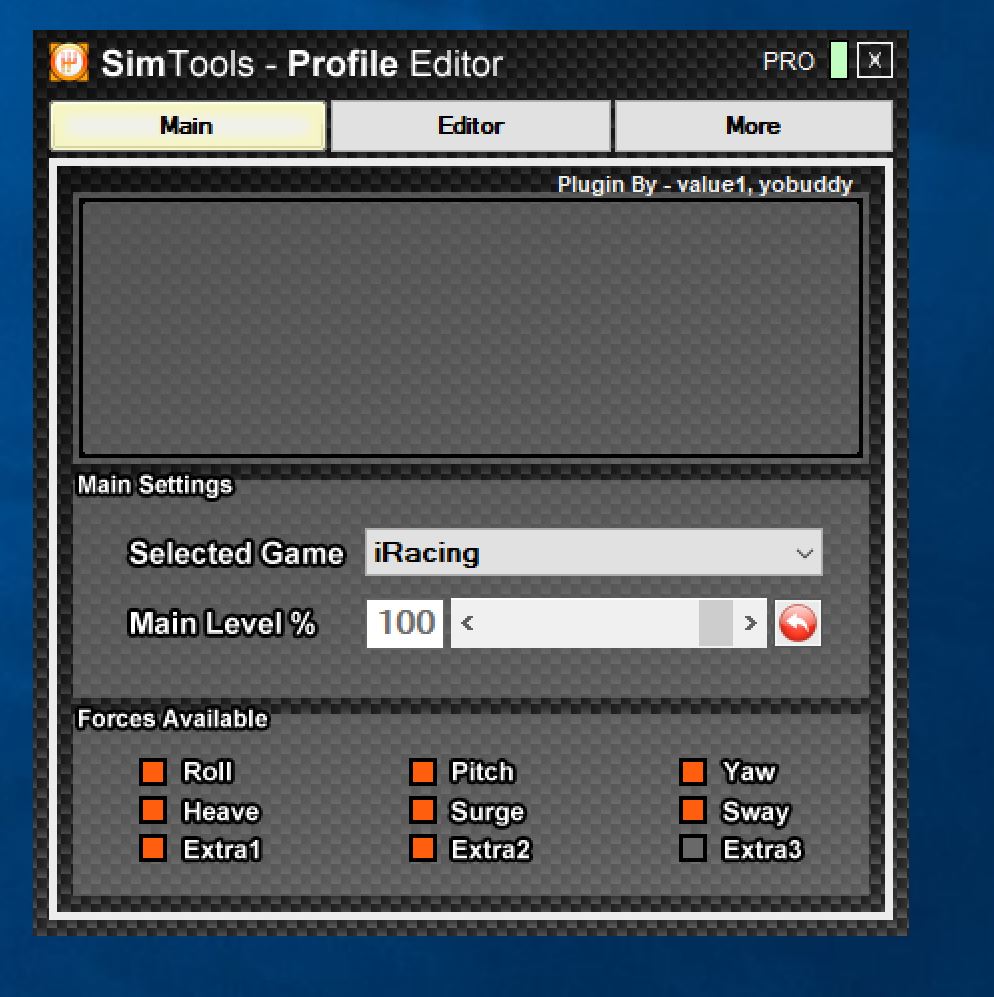994x997 pixels.
Task: Toggle the Pitch force indicator
Action: point(423,772)
